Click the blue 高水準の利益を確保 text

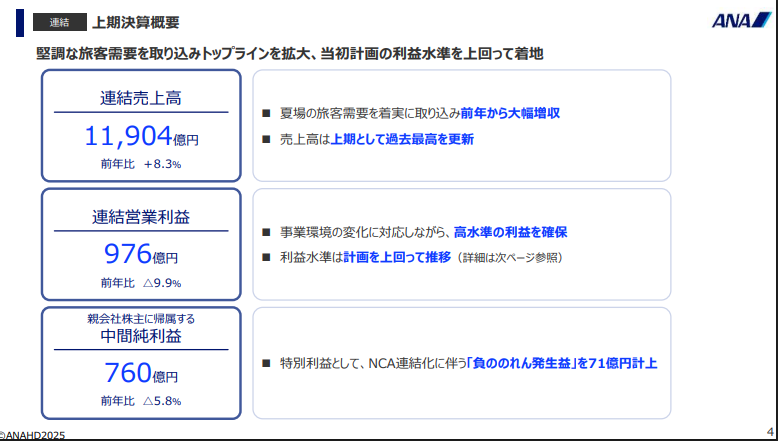click(510, 231)
